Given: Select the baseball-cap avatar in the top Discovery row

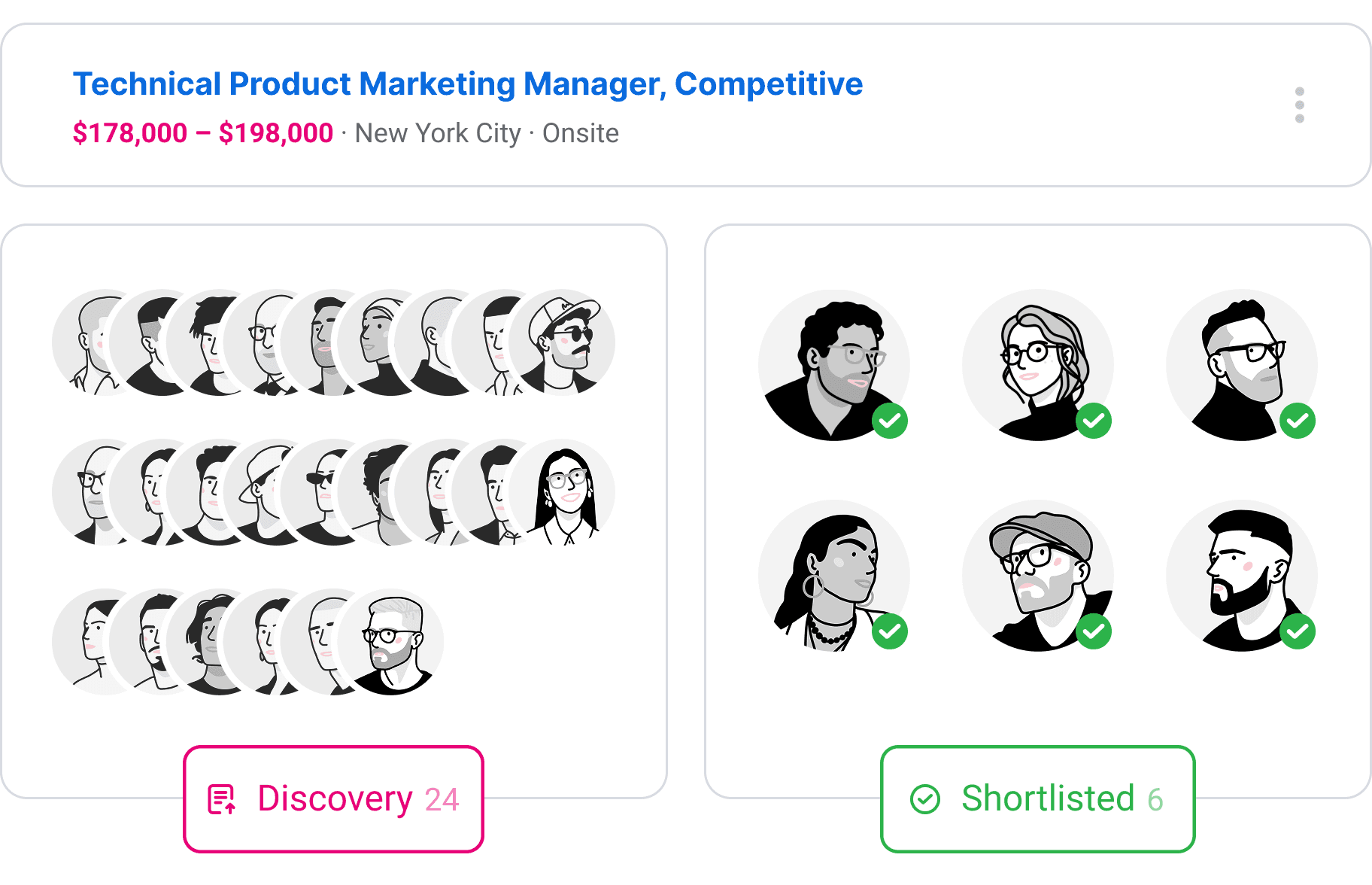Looking at the screenshot, I should [x=566, y=342].
